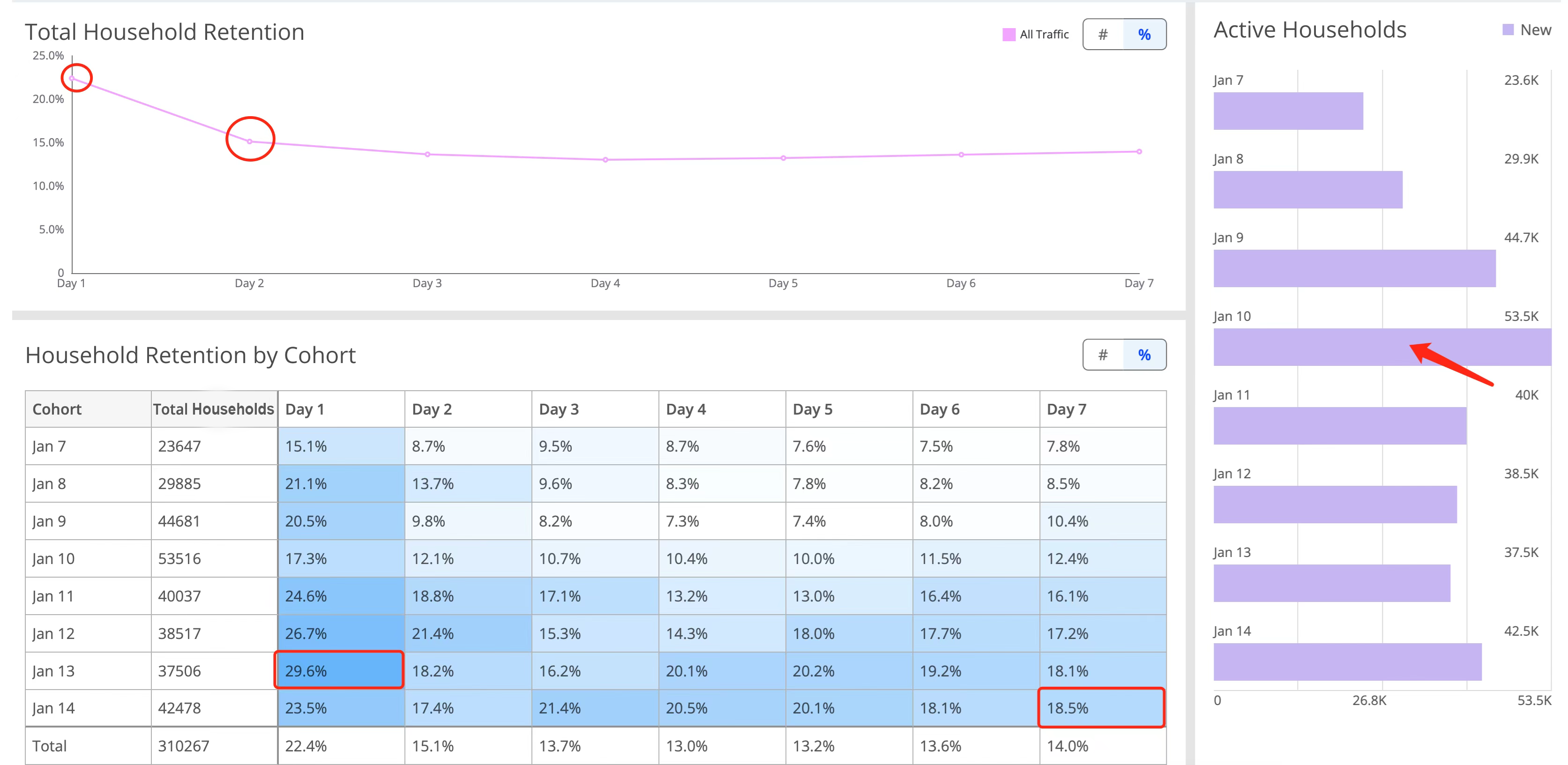The image size is (1568, 765).
Task: Select the Jan 14 bar in Active Households
Action: pyautogui.click(x=1347, y=661)
